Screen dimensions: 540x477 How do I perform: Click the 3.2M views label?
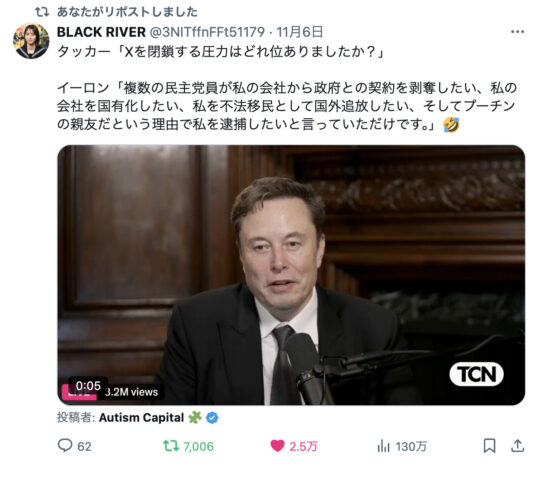[x=131, y=392]
